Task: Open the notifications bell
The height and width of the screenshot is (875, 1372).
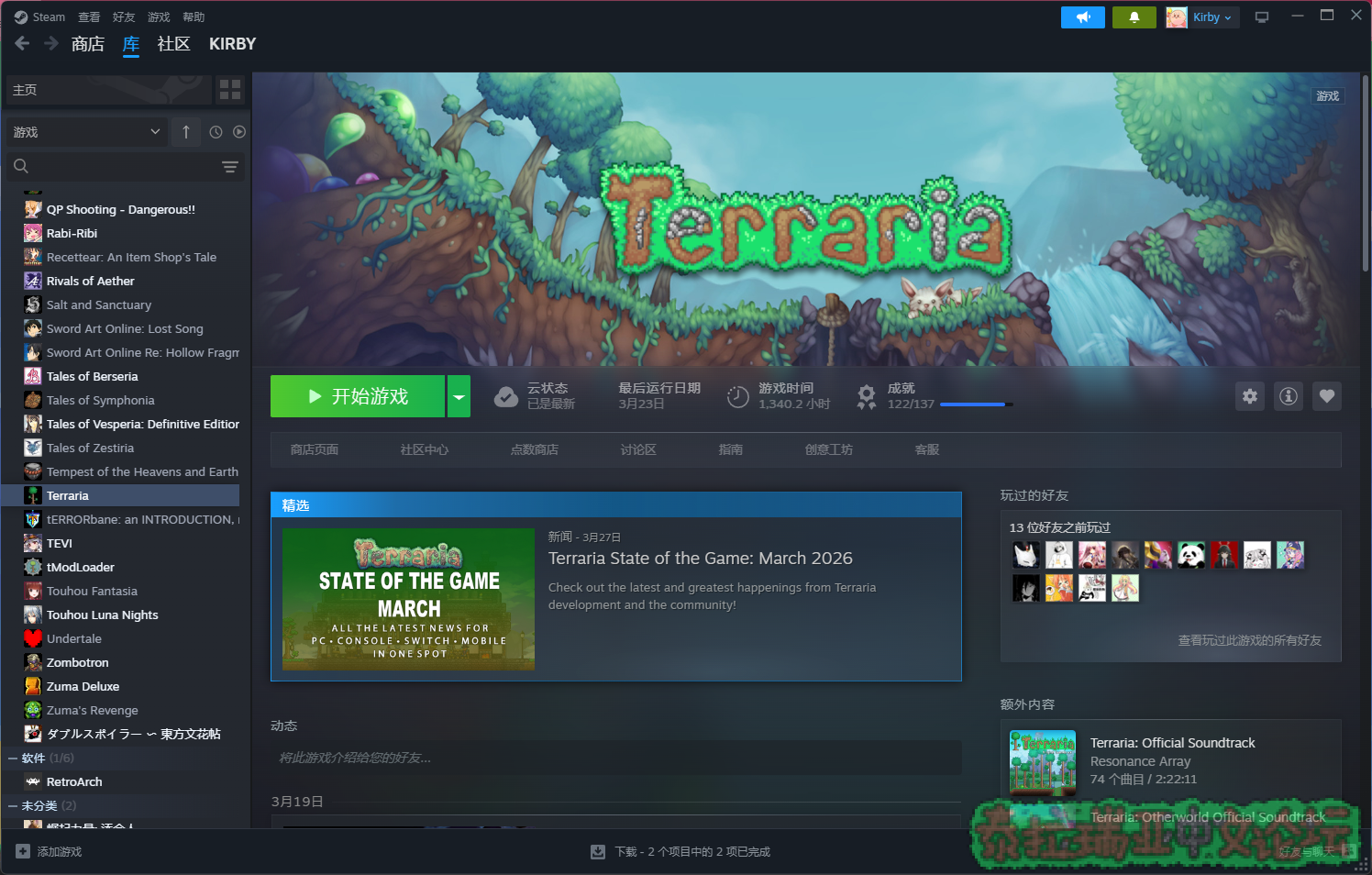Action: (1134, 17)
